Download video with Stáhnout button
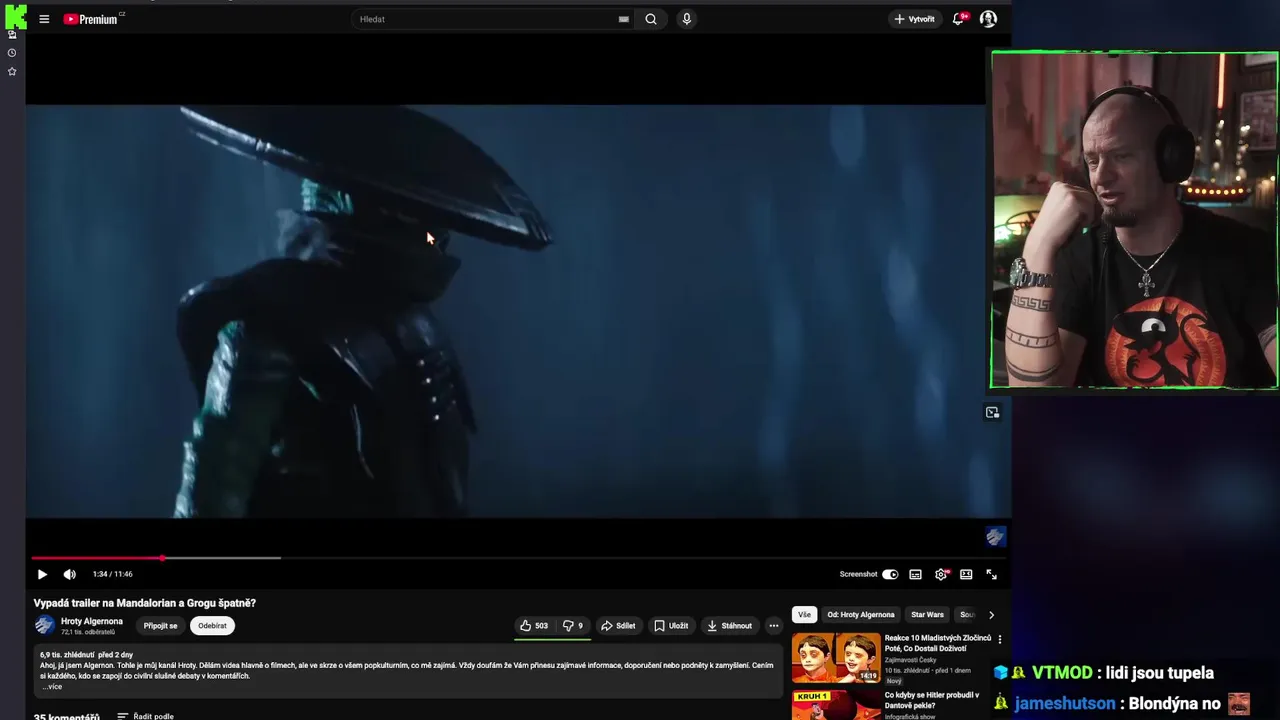Viewport: 1280px width, 720px height. tap(729, 626)
